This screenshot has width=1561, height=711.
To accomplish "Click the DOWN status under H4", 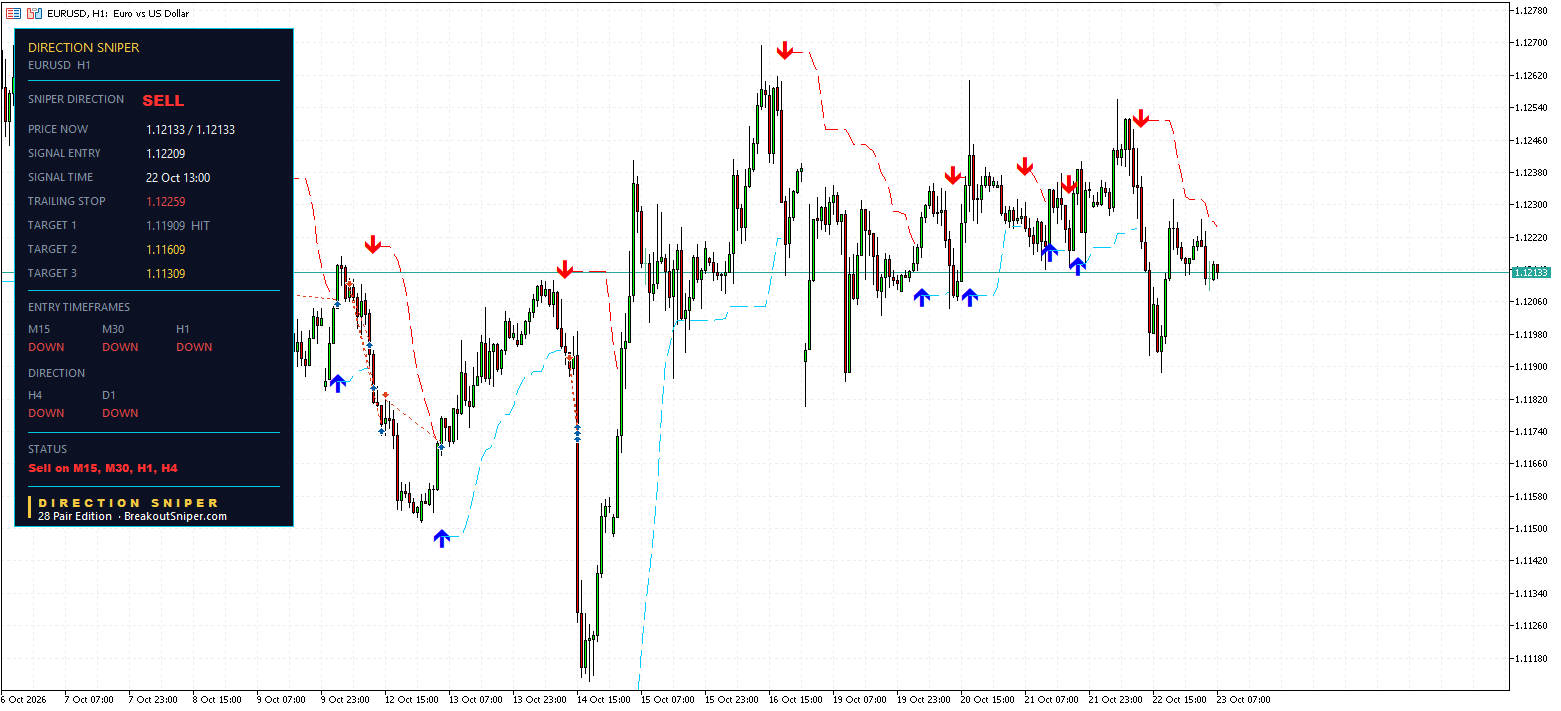I will pos(46,414).
